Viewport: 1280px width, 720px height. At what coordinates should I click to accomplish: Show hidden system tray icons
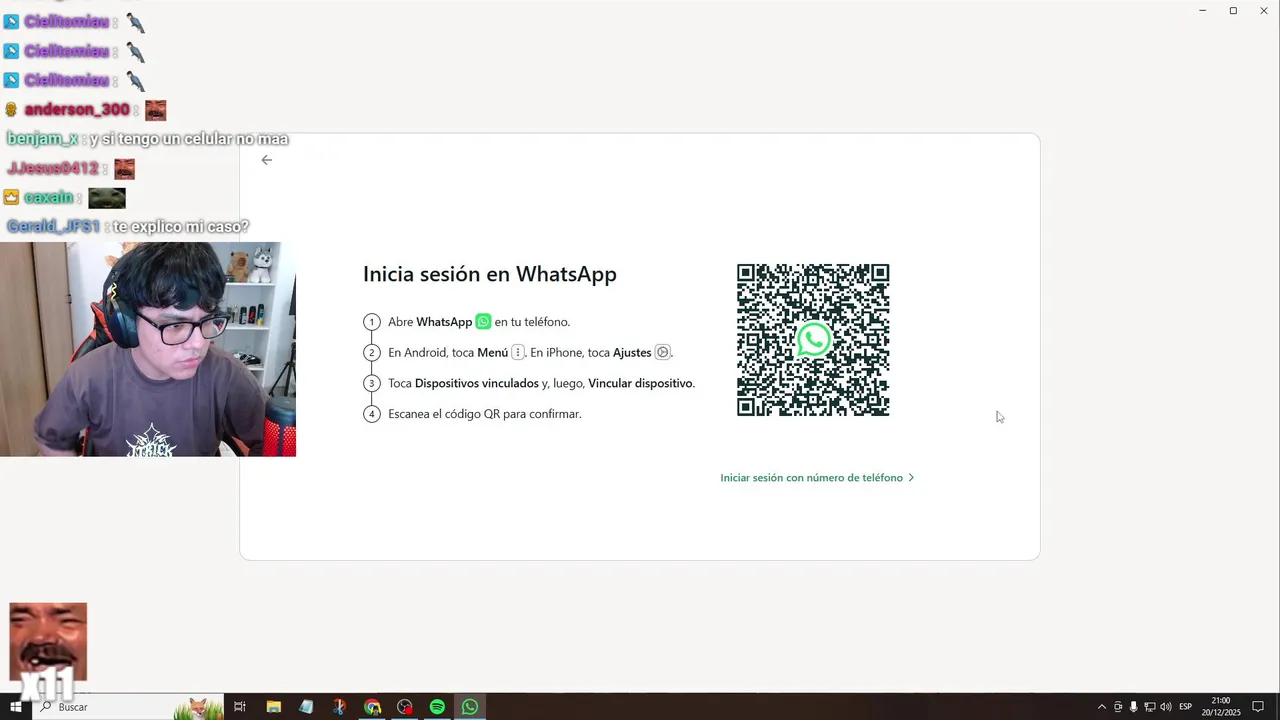[x=1102, y=707]
